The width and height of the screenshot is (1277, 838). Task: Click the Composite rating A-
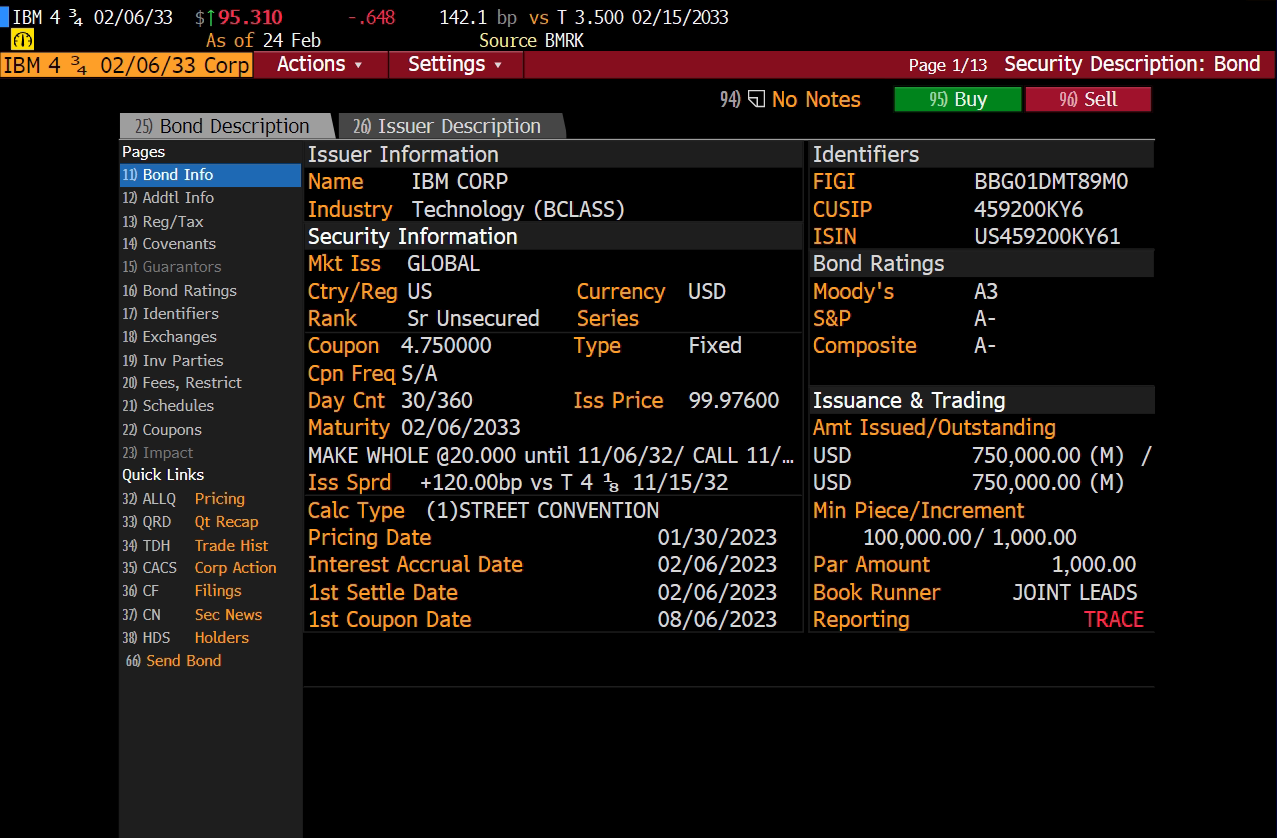(x=985, y=346)
